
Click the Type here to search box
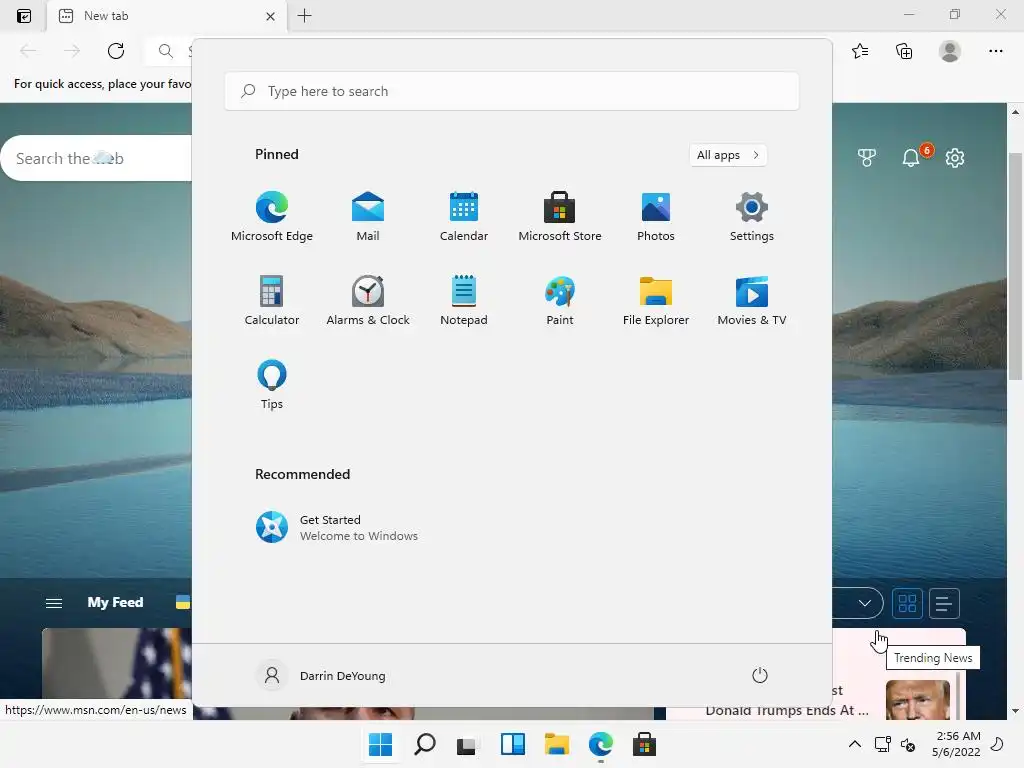[511, 91]
